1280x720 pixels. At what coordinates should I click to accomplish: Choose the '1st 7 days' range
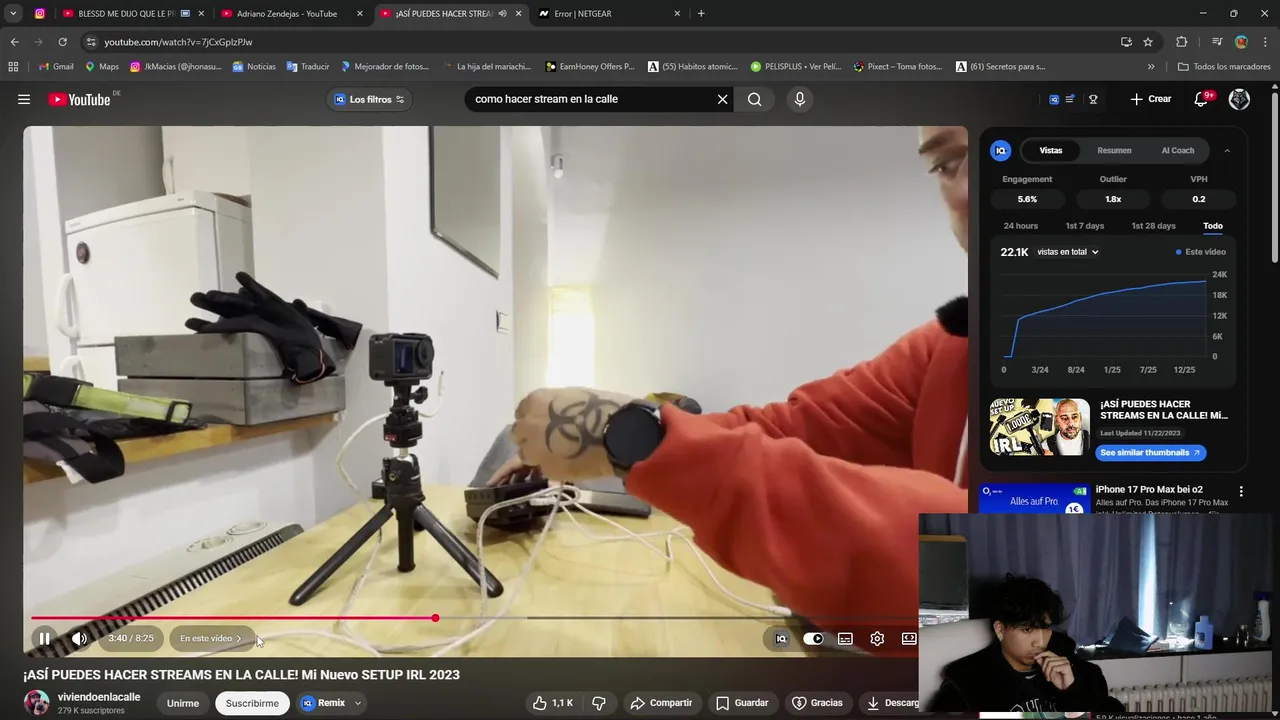coord(1085,226)
